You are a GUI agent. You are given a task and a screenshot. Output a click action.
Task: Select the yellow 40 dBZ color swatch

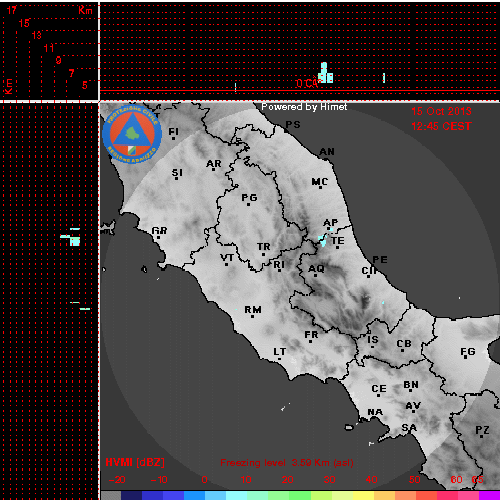tap(364, 495)
